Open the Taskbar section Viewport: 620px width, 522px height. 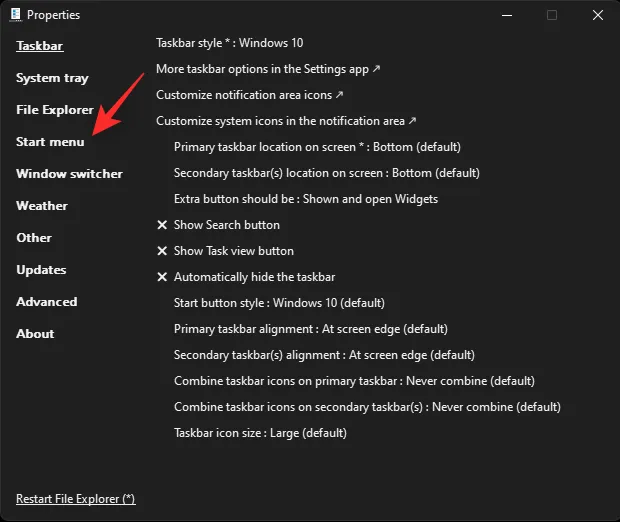40,46
